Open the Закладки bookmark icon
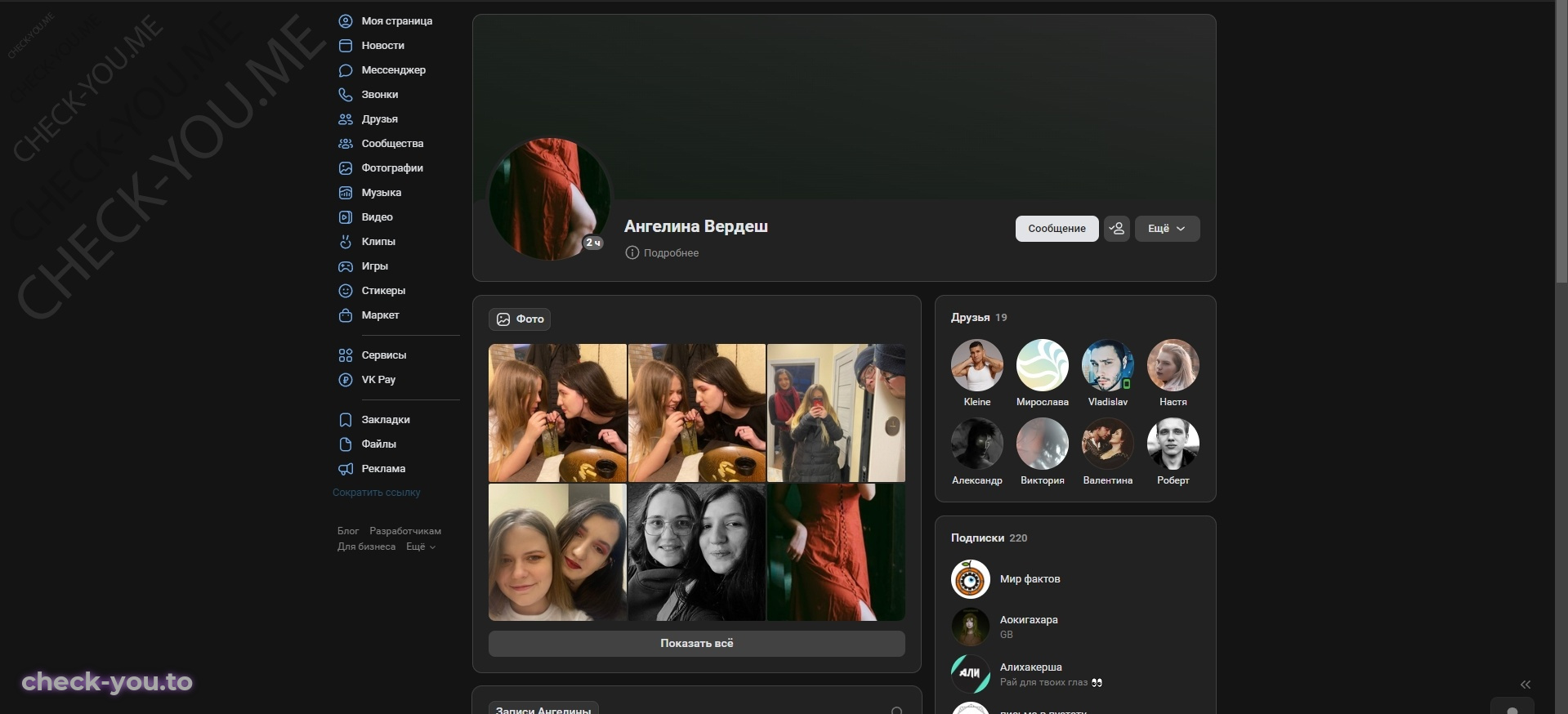 tap(346, 420)
